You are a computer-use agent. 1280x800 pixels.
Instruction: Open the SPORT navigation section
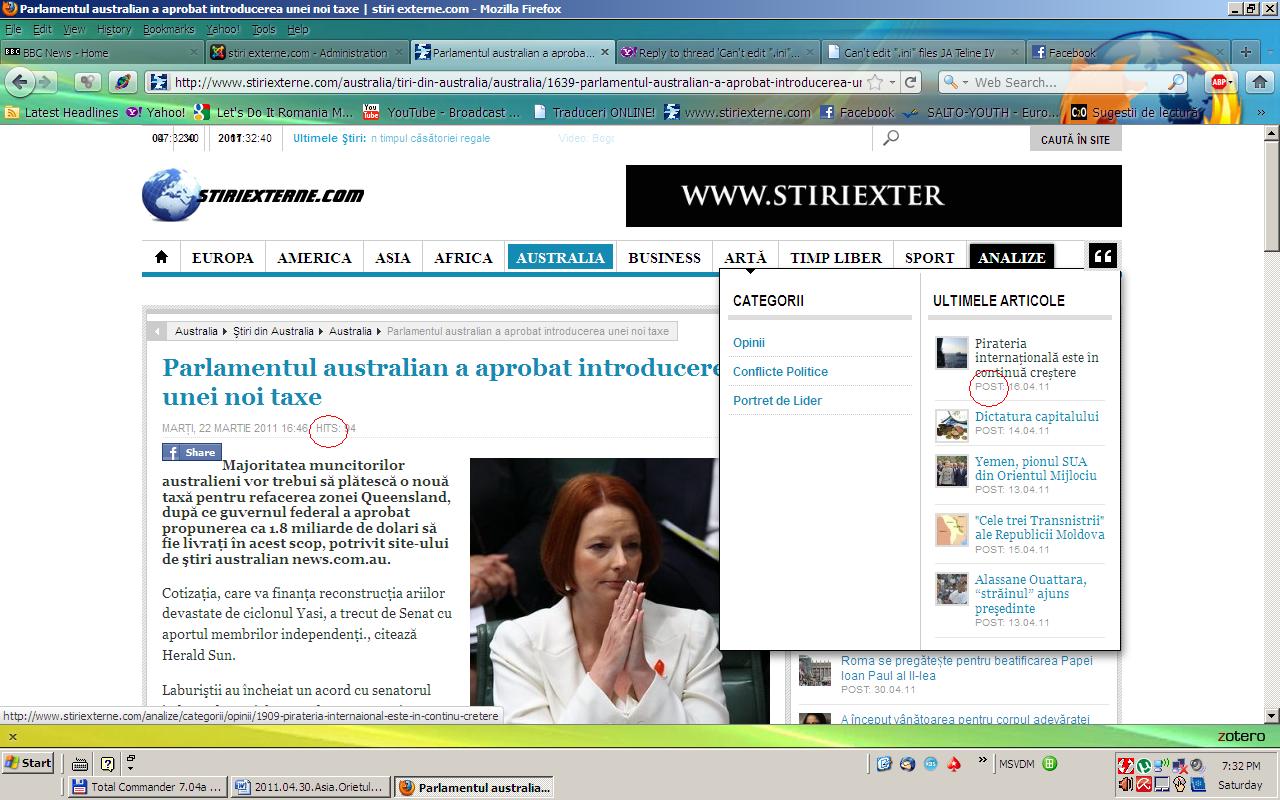pos(930,258)
